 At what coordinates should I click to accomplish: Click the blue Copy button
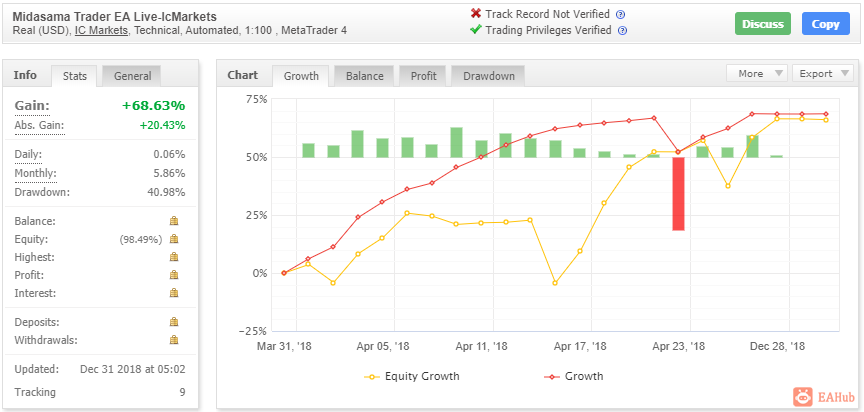[x=825, y=24]
